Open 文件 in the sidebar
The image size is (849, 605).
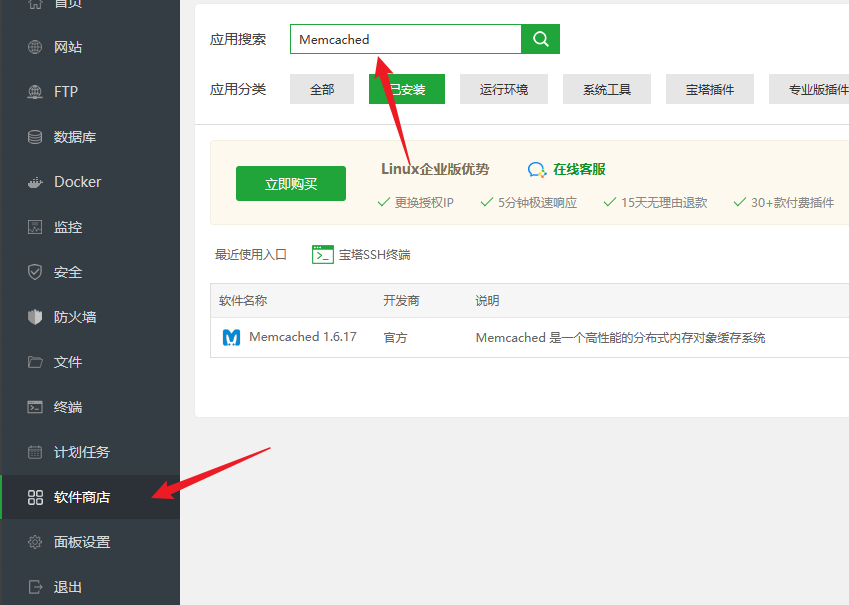[90, 362]
